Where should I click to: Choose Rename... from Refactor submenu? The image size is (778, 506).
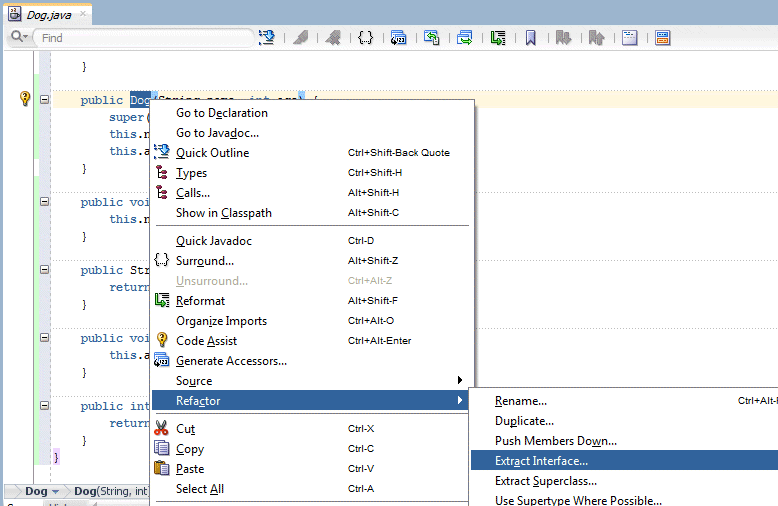pyautogui.click(x=624, y=401)
